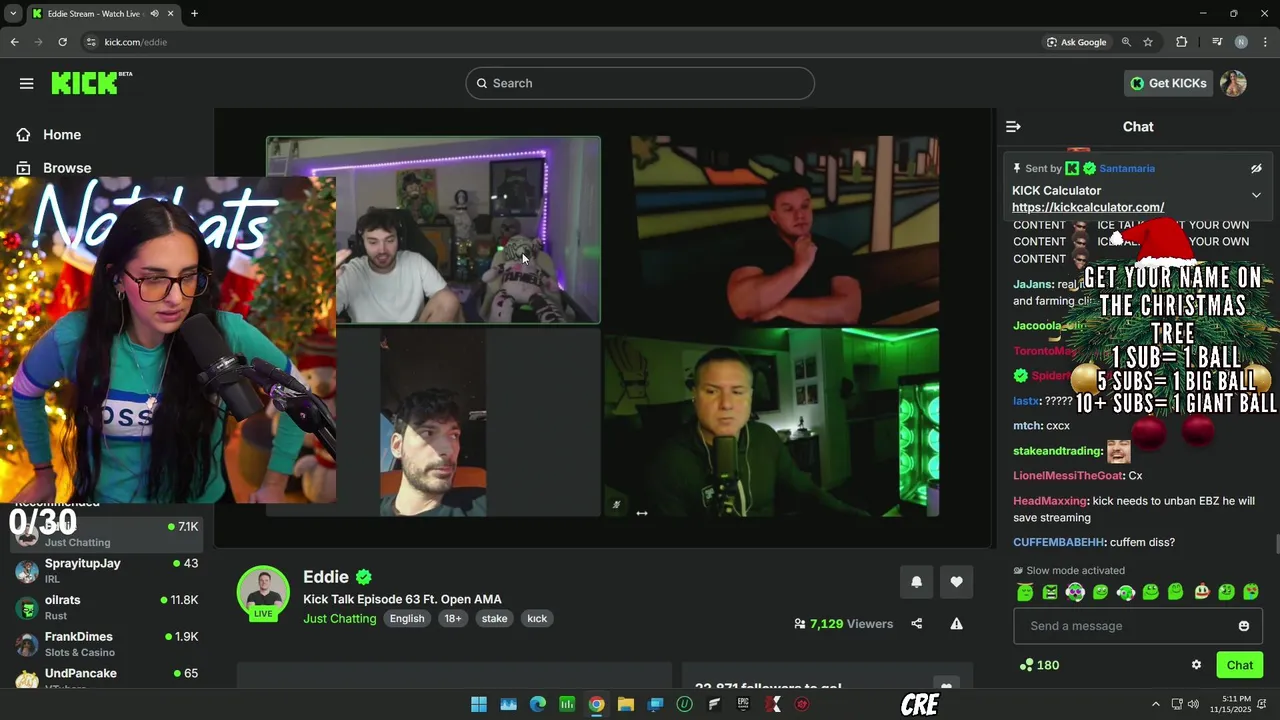Open UndPancake recommended channel
Viewport: 1280px width, 720px height.
107,677
